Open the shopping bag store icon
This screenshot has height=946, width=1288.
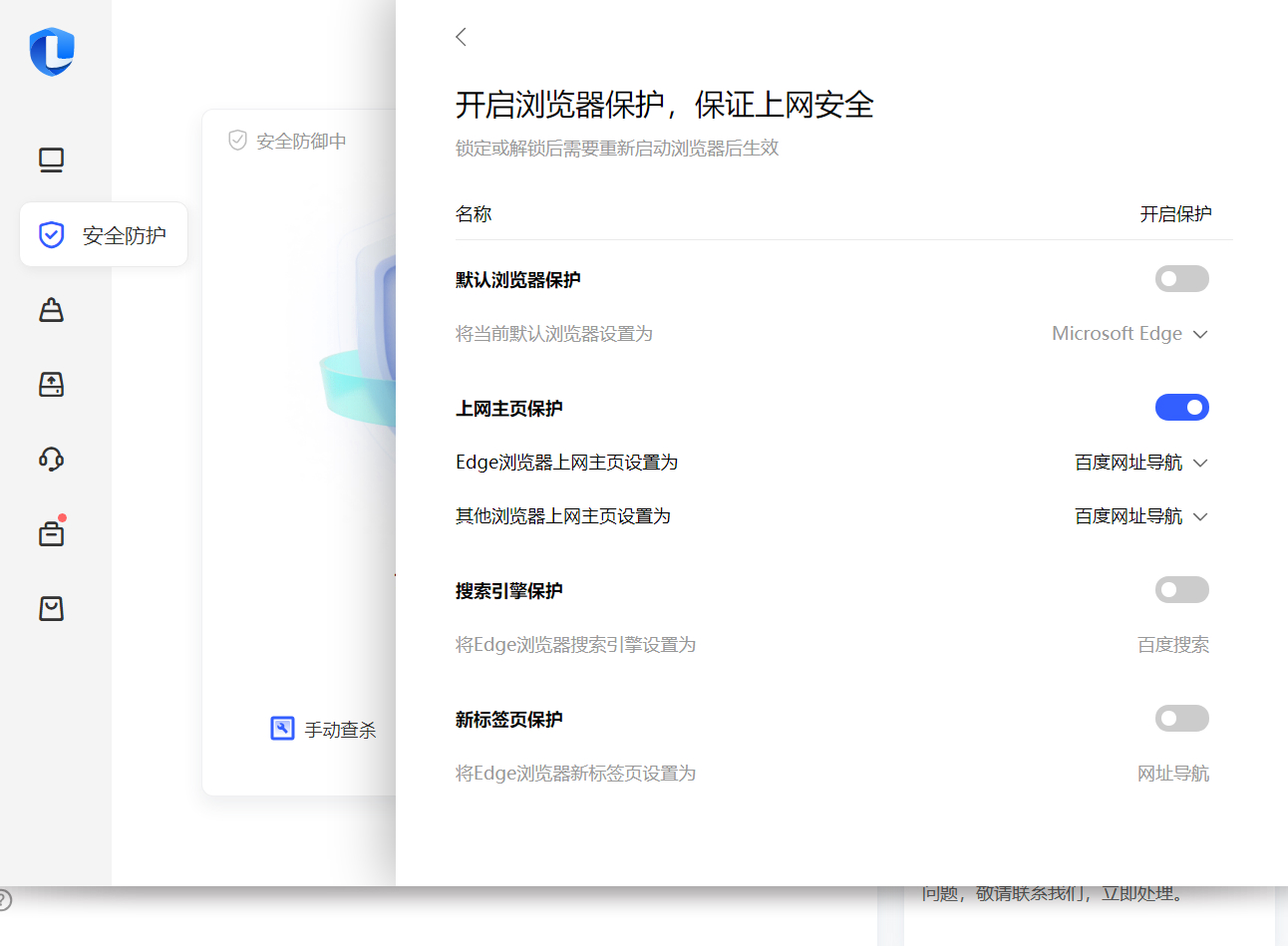point(51,608)
